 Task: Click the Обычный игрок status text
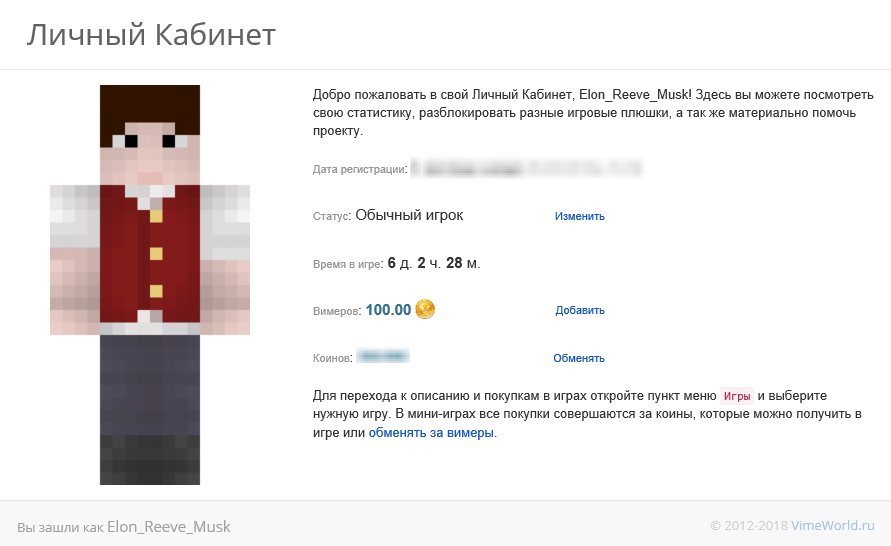point(409,215)
